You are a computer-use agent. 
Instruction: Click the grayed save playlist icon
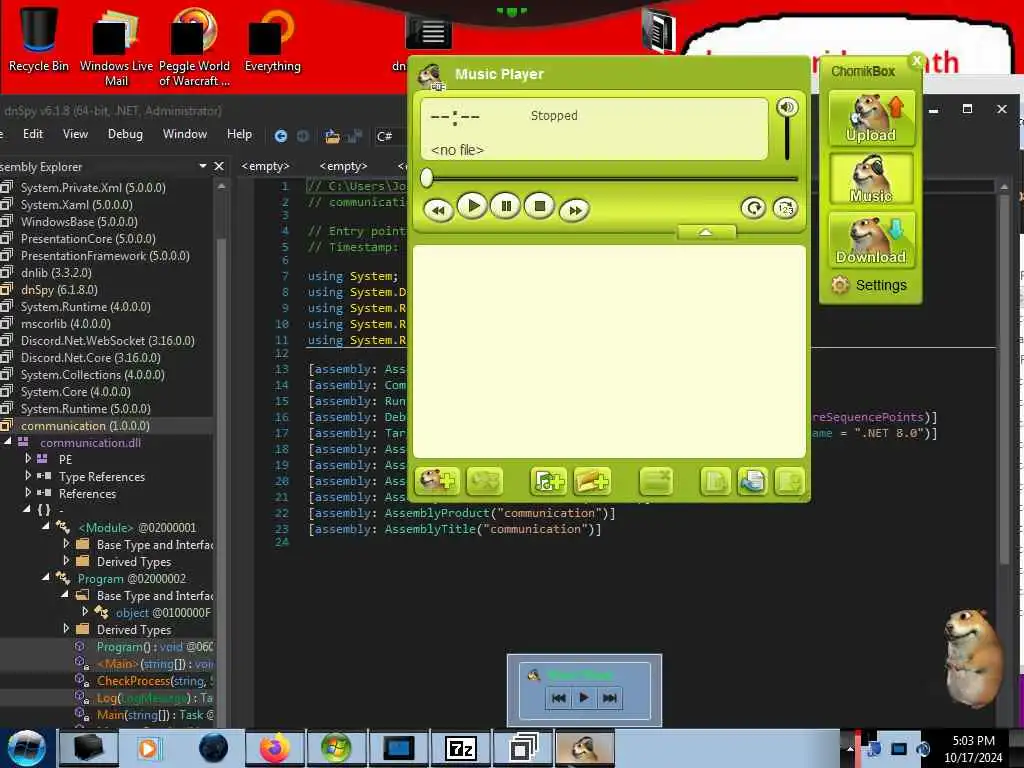789,482
